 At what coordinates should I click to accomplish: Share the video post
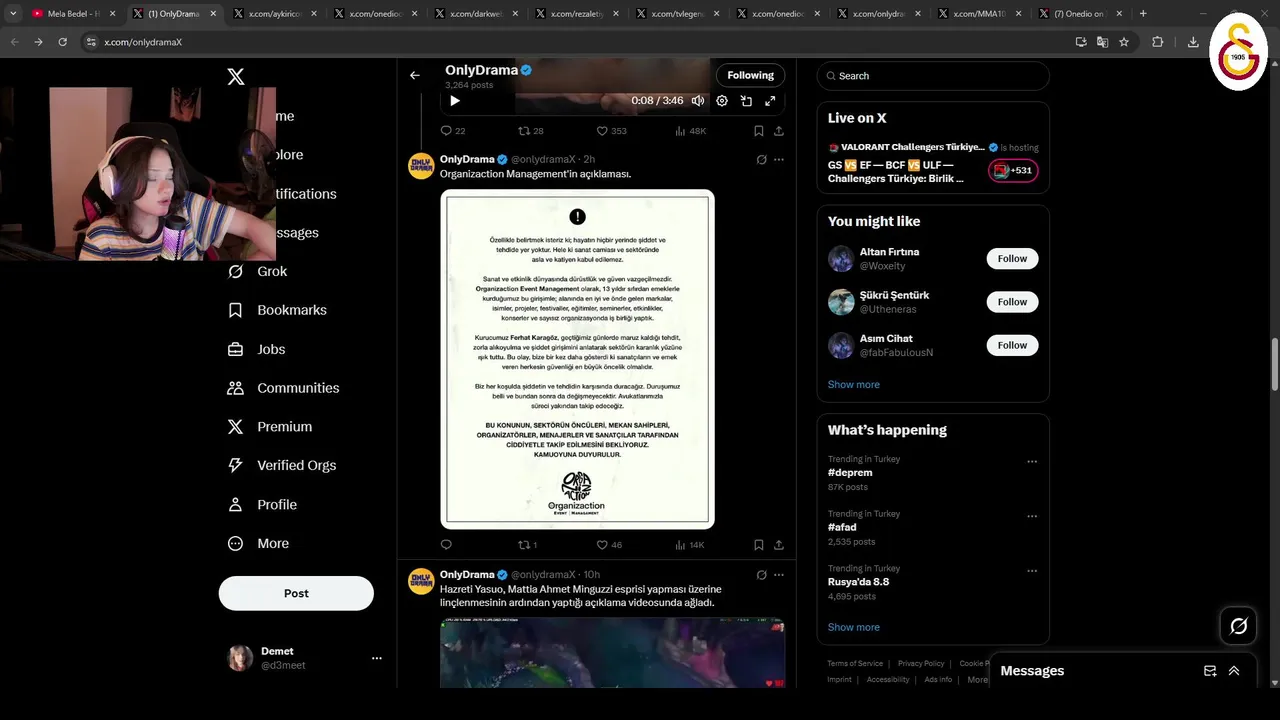[779, 131]
